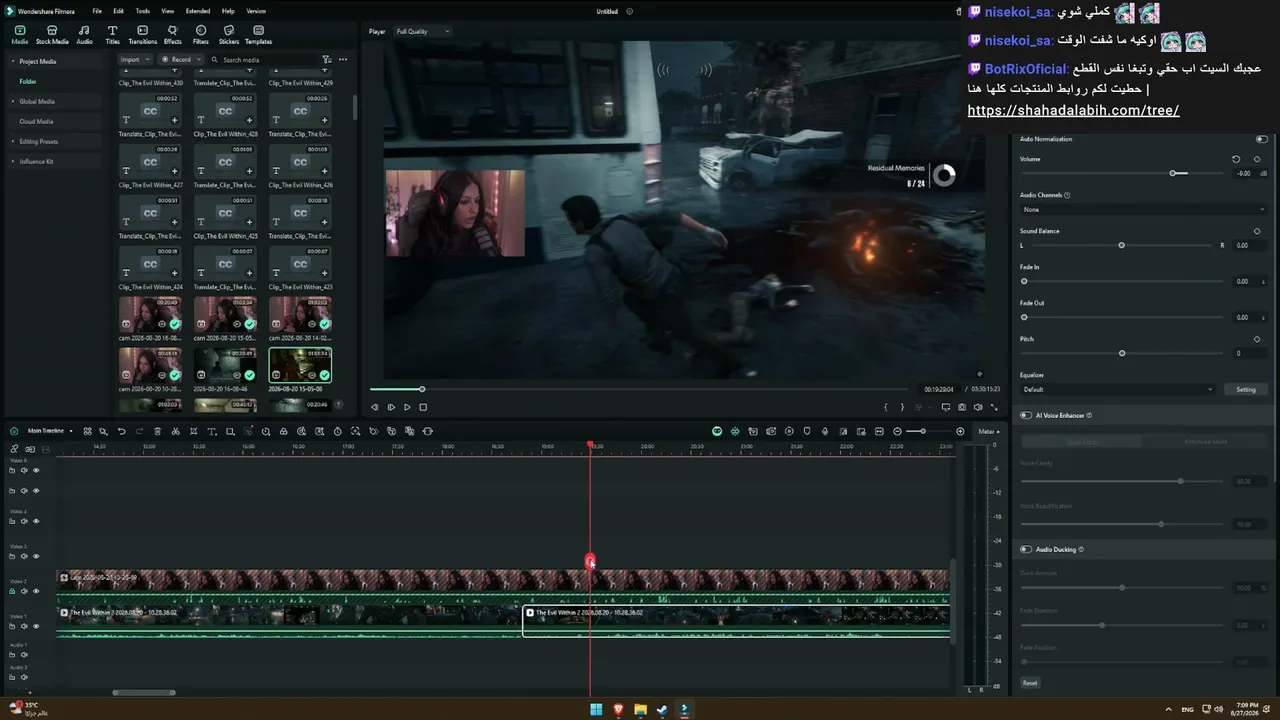Open the Equalizer preset dropdown
The height and width of the screenshot is (720, 1280).
click(1117, 389)
